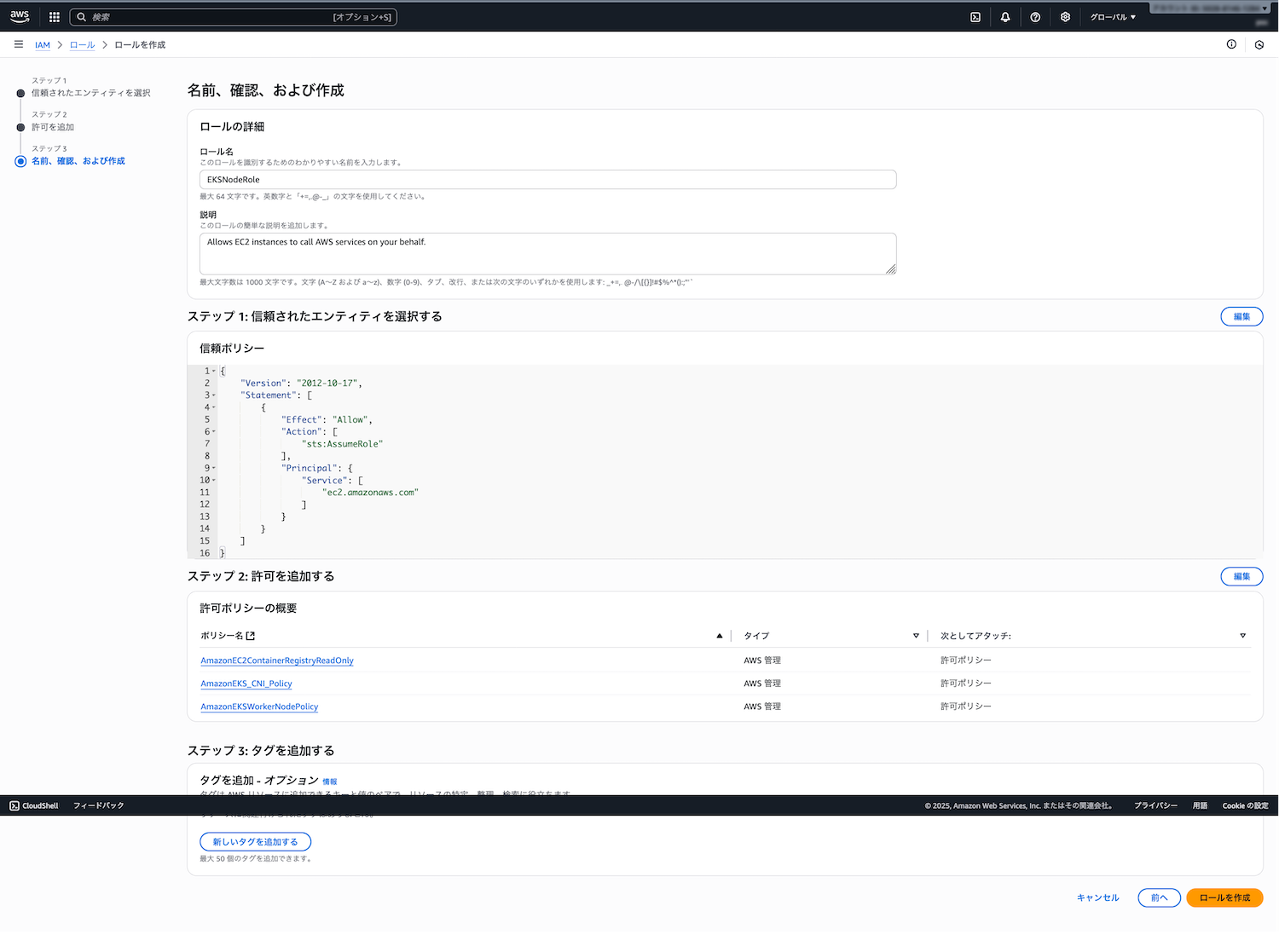Toggle the side navigation hamburger menu

pos(19,44)
